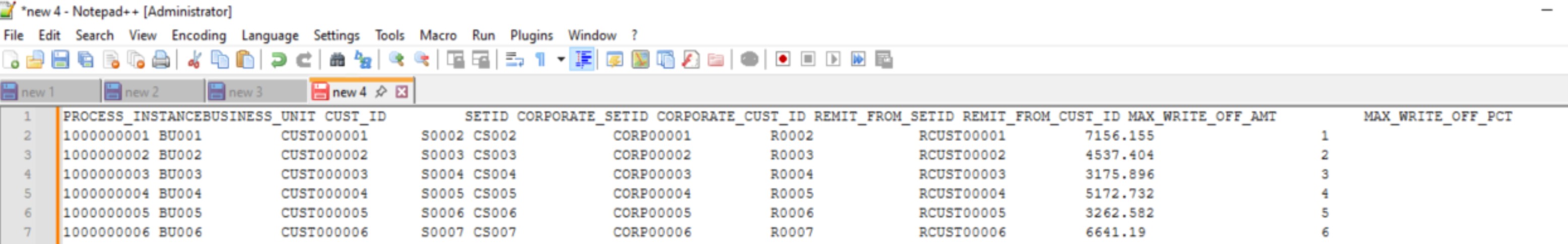The image size is (1568, 244).
Task: Click the value CORP00005
Action: pos(652,213)
